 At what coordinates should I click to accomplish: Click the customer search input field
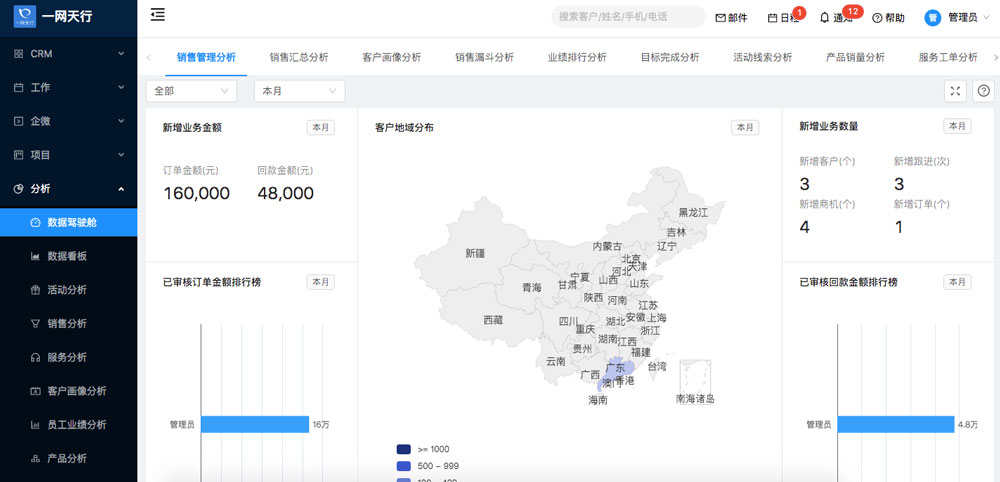pos(628,17)
